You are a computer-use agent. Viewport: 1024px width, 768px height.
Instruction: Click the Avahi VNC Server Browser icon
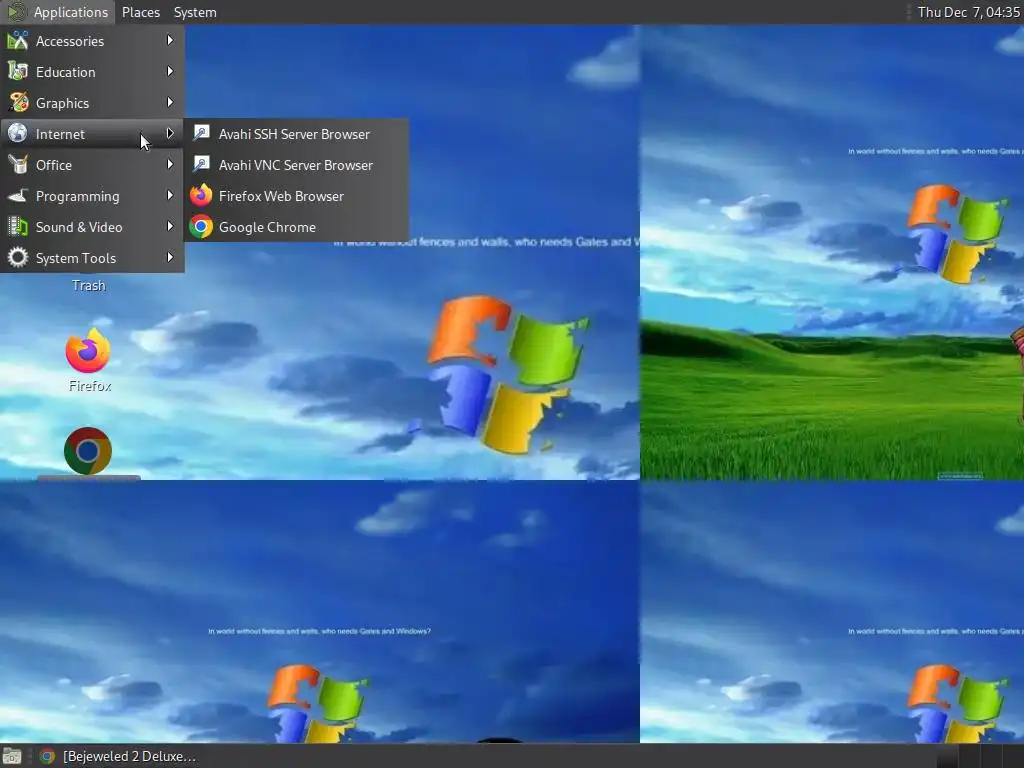point(201,164)
